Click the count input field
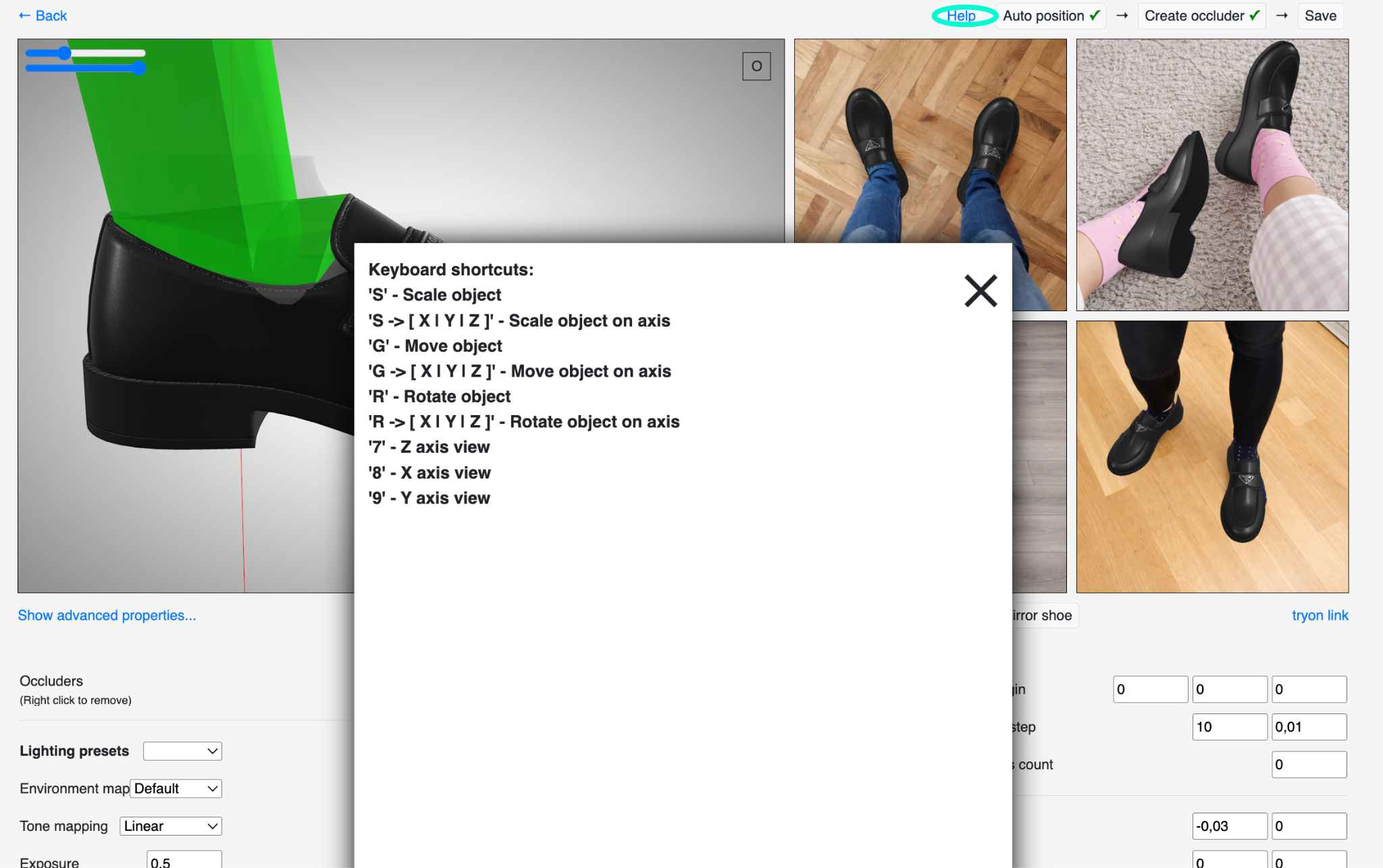The height and width of the screenshot is (868, 1383). 1309,765
